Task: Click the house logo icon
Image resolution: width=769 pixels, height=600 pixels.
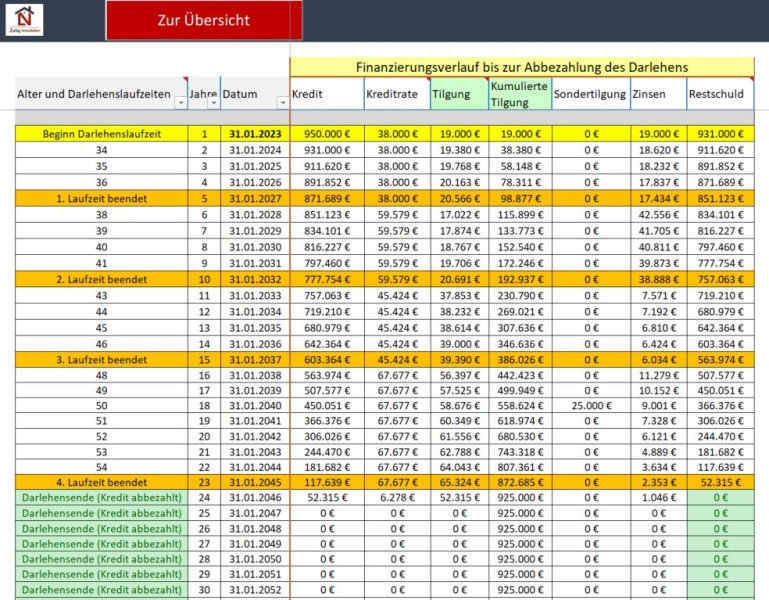Action: click(x=25, y=20)
